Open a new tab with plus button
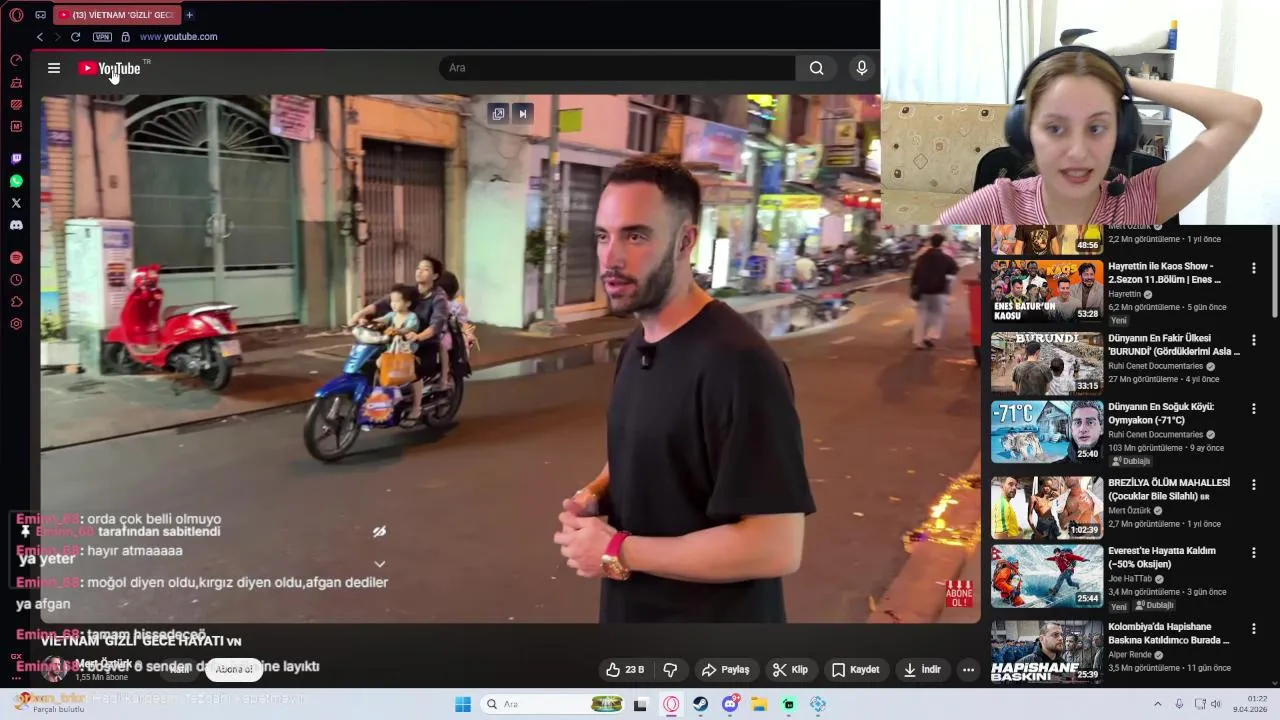This screenshot has width=1280, height=720. (x=189, y=15)
